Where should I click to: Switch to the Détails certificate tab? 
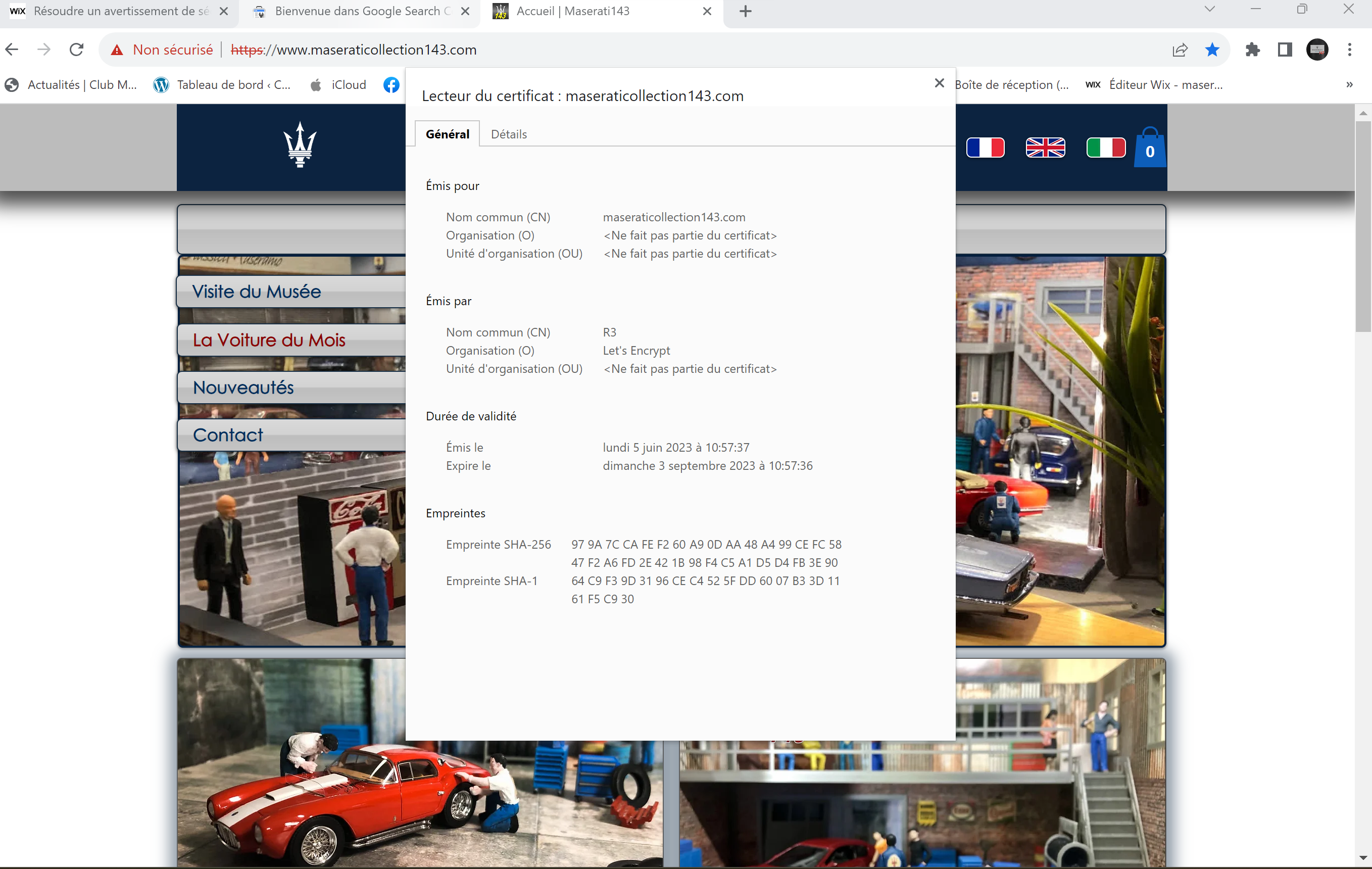click(508, 134)
